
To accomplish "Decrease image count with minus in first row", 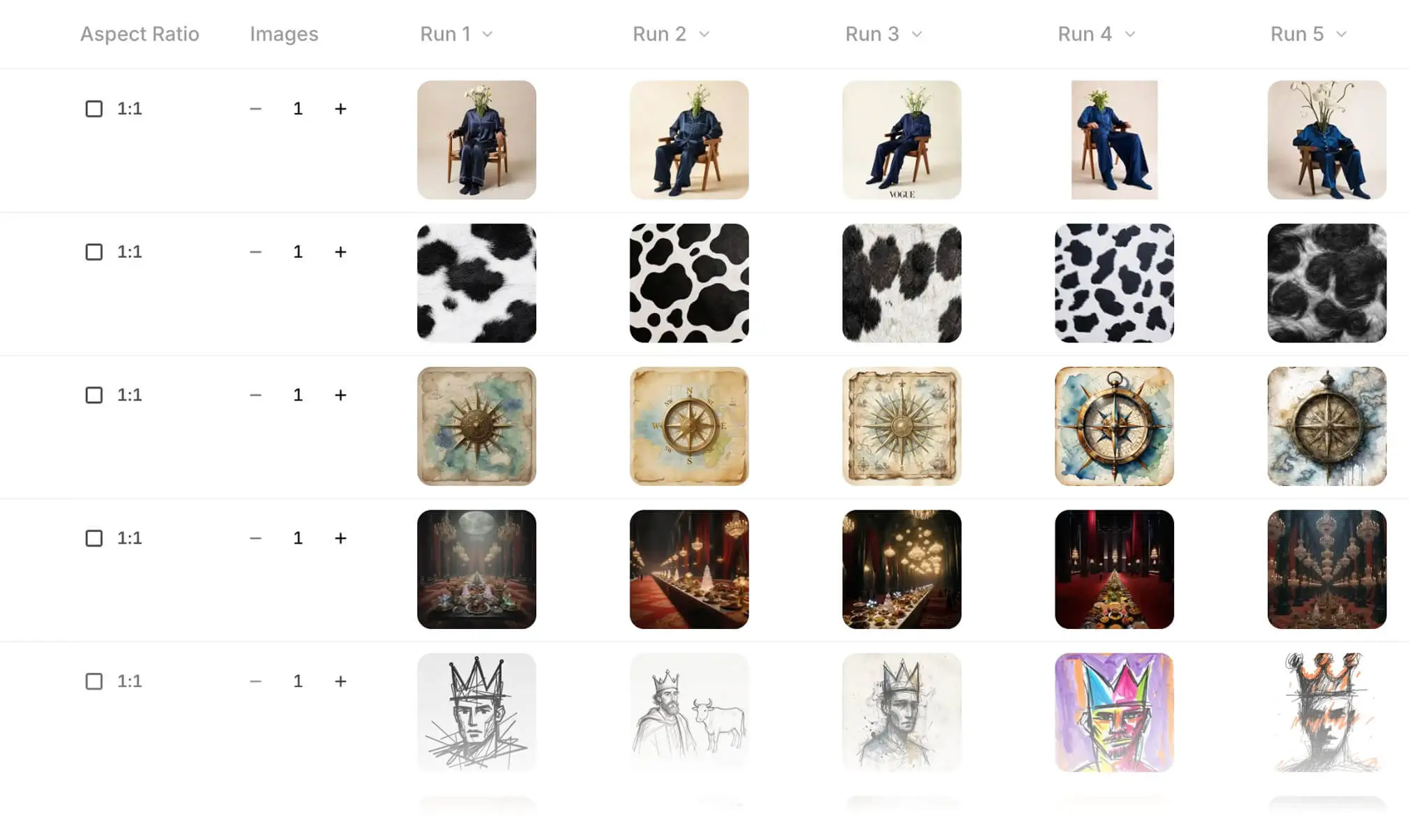I will coord(256,109).
